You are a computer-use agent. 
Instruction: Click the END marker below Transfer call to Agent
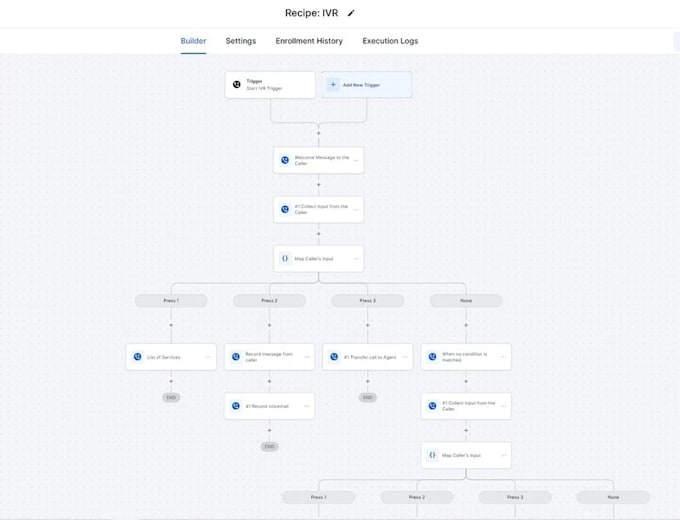pyautogui.click(x=368, y=397)
